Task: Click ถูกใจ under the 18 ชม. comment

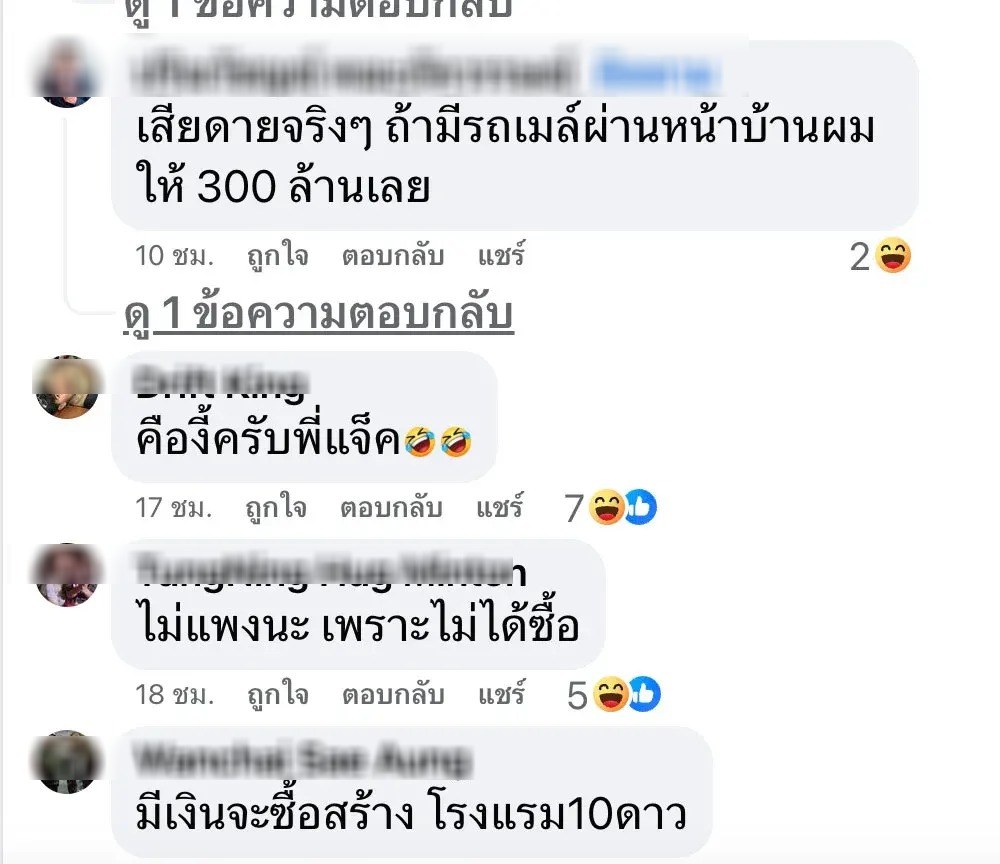Action: click(x=278, y=695)
